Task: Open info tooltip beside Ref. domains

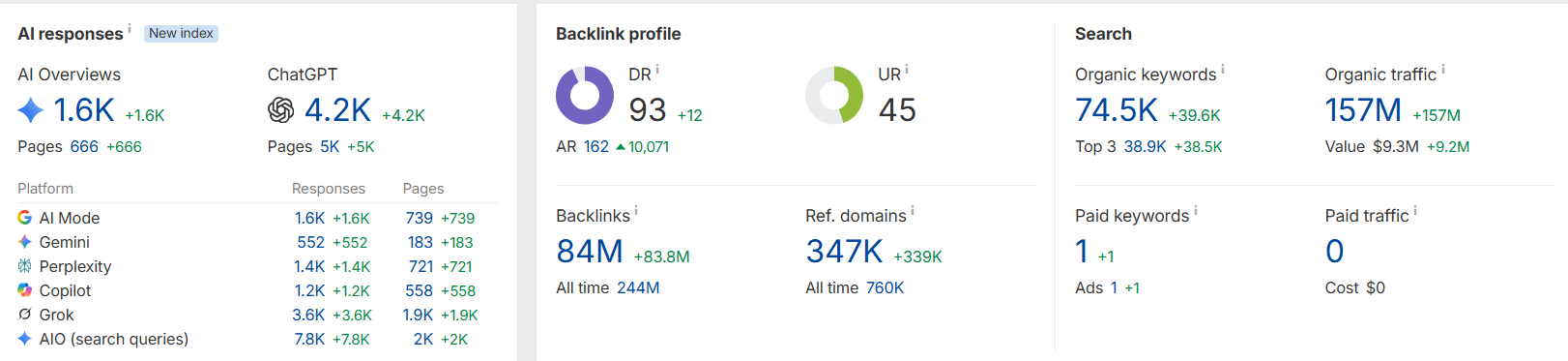Action: coord(913,211)
